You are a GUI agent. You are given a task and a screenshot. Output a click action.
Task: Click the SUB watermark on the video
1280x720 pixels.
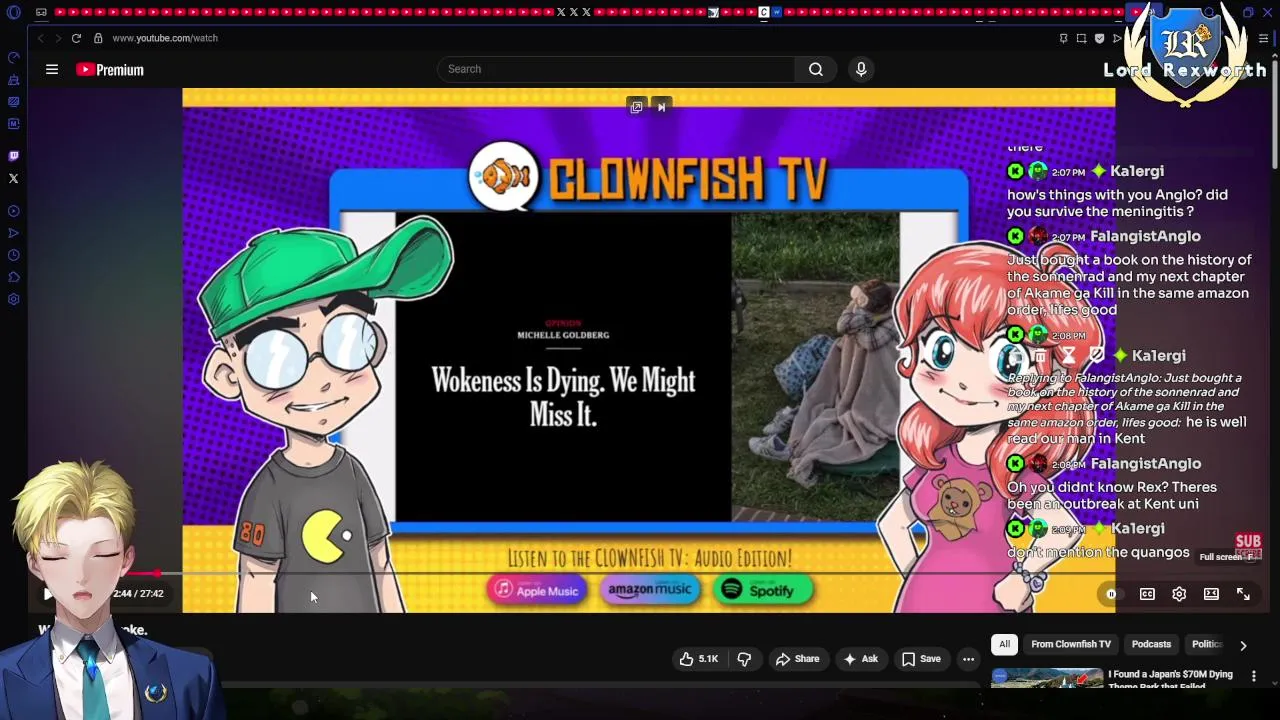tap(1248, 546)
